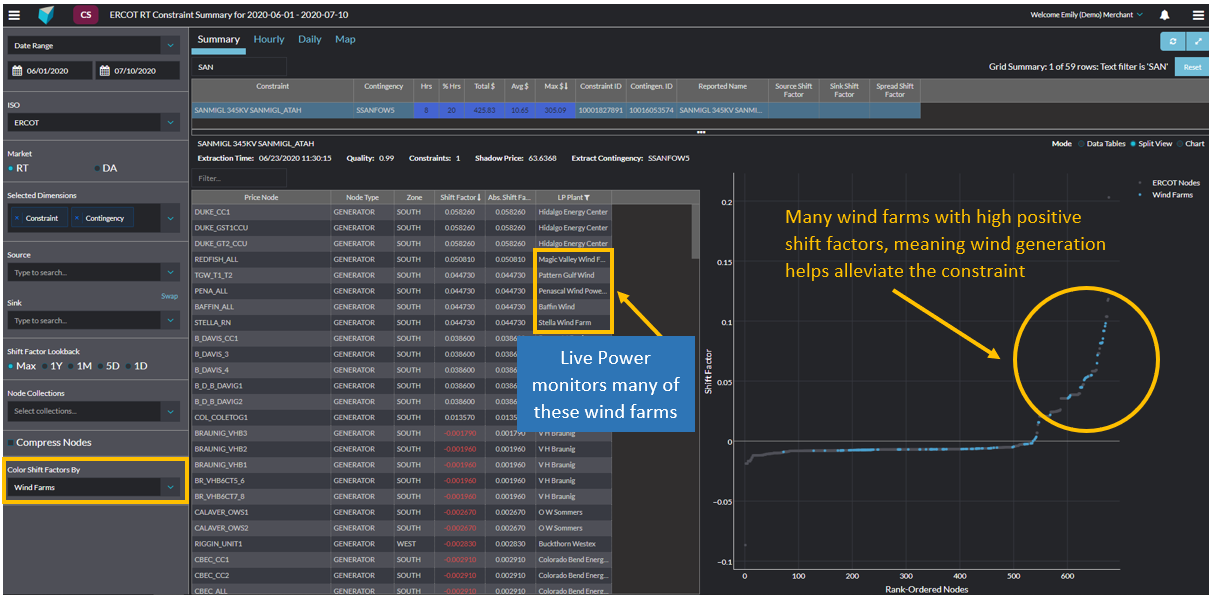Open notifications via the bell icon
Screen dimensions: 1213x599
[1167, 15]
